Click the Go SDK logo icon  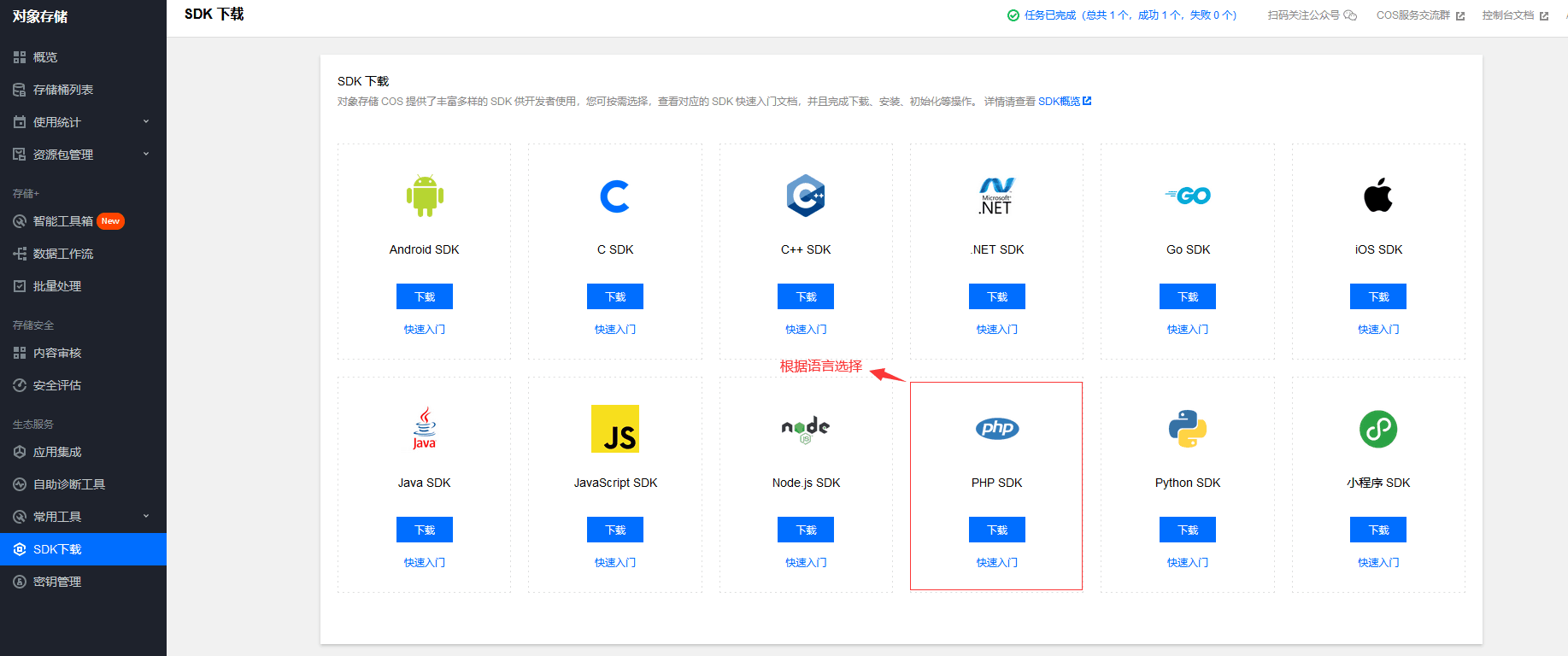[x=1188, y=196]
